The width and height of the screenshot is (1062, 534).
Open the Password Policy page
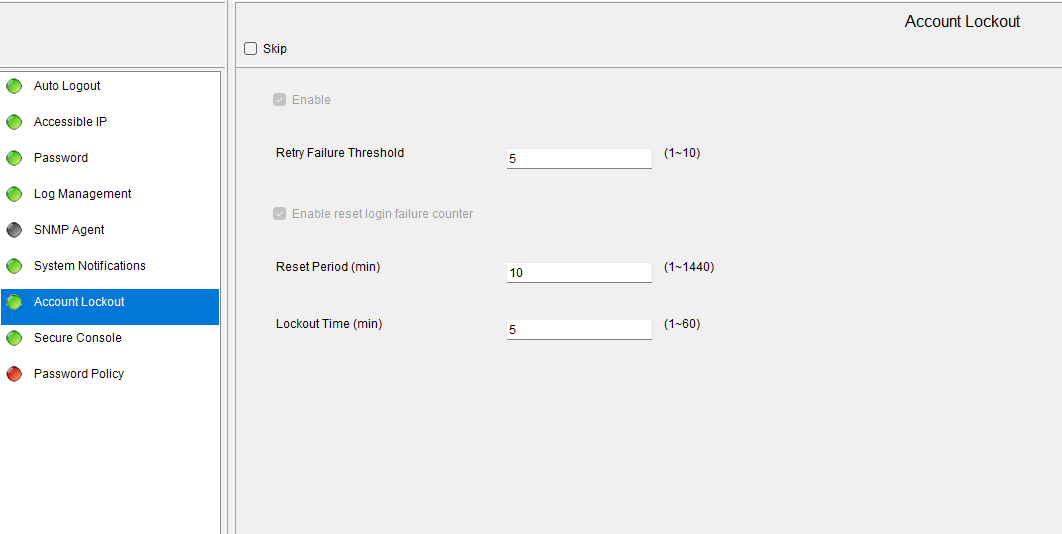[x=79, y=374]
